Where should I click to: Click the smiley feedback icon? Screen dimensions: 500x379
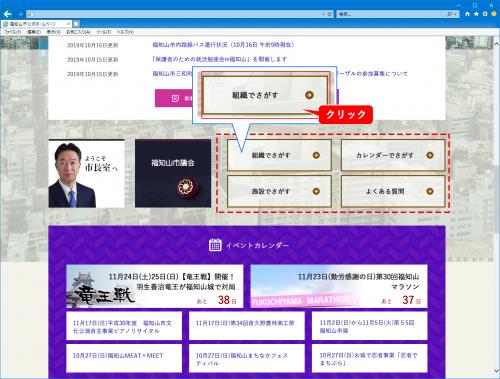tap(494, 14)
